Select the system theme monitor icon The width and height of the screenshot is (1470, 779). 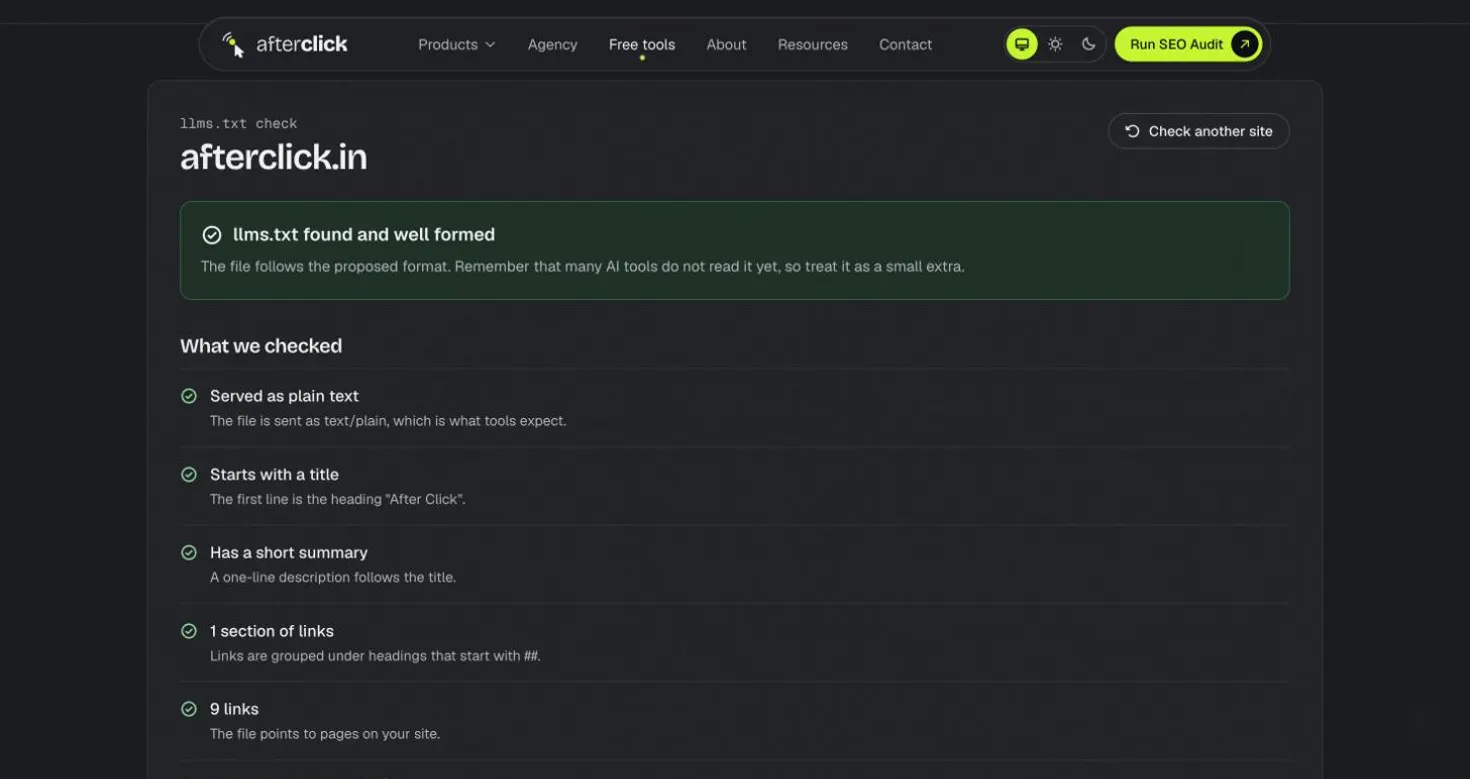click(x=1021, y=44)
